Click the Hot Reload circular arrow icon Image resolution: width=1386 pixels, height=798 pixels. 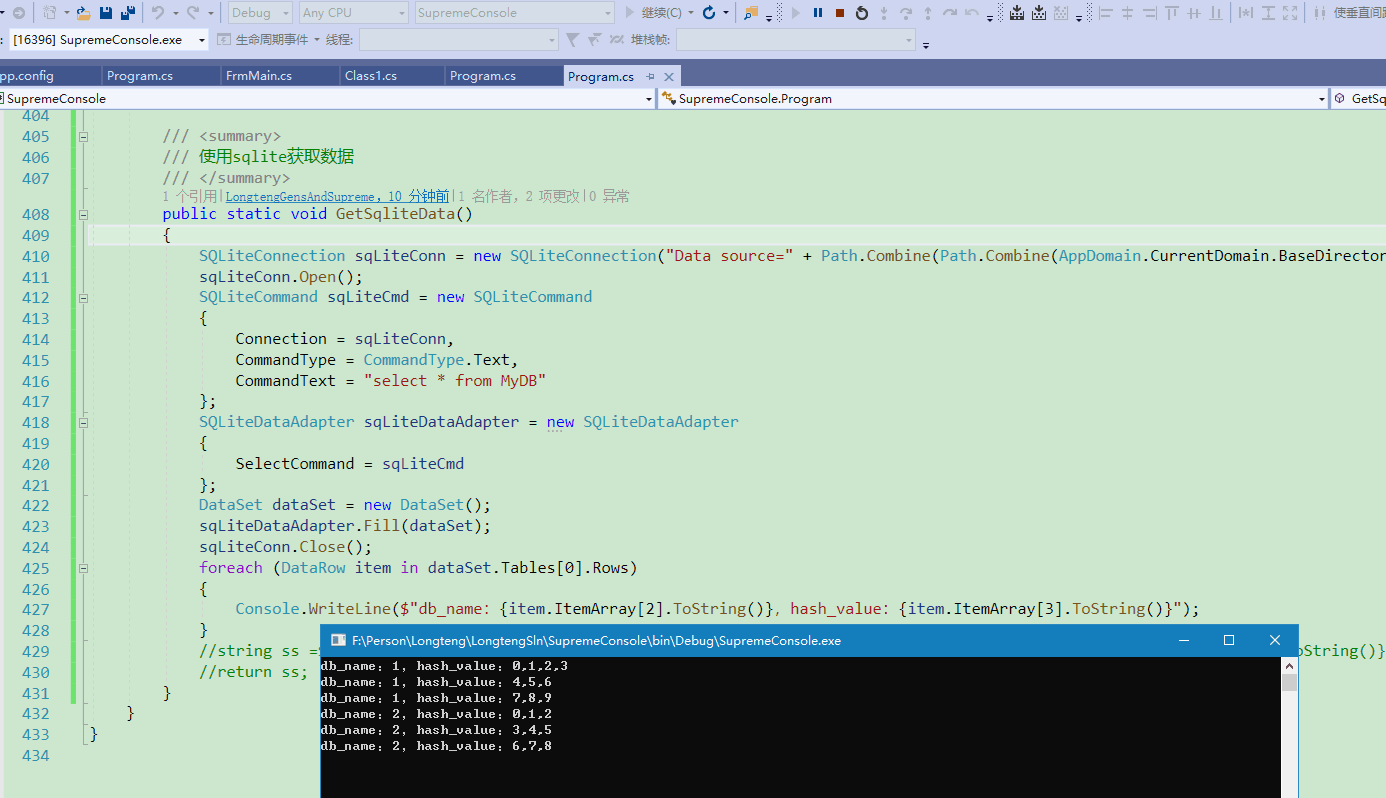(x=709, y=13)
